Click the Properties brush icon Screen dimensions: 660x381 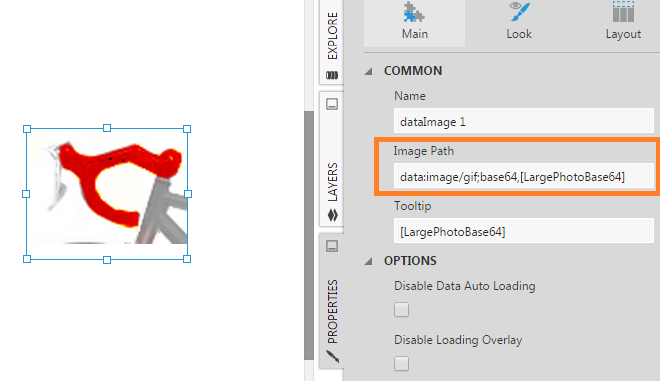tap(333, 357)
